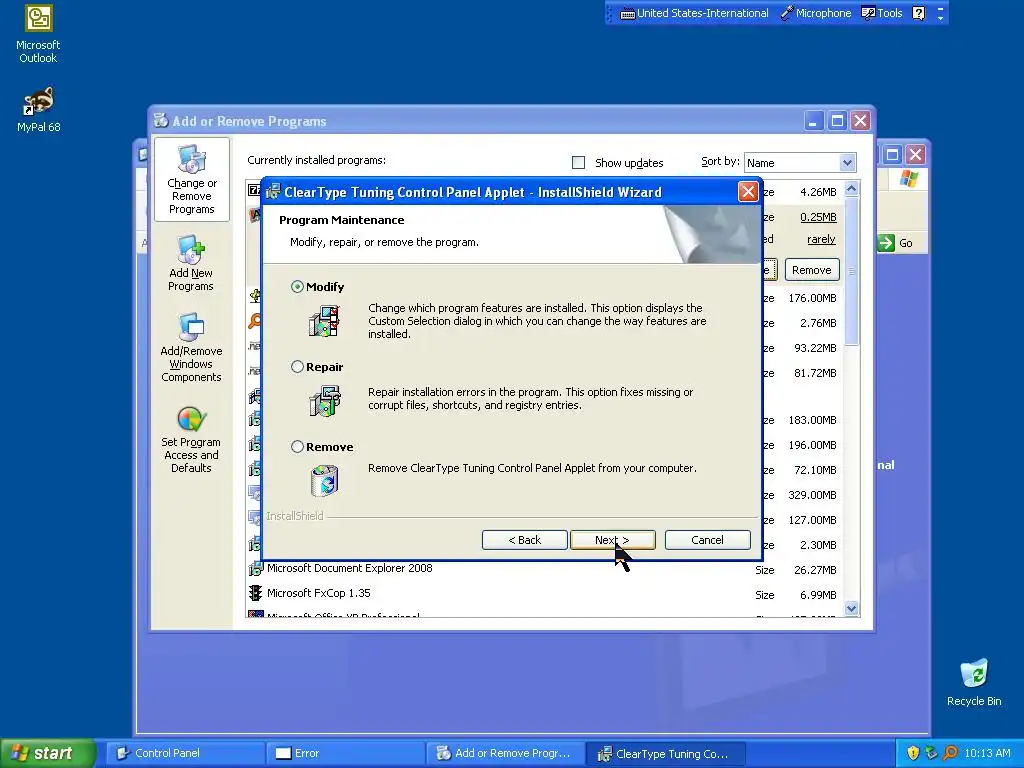Open Change or Remove Programs panel
1024x768 pixels.
click(x=191, y=180)
